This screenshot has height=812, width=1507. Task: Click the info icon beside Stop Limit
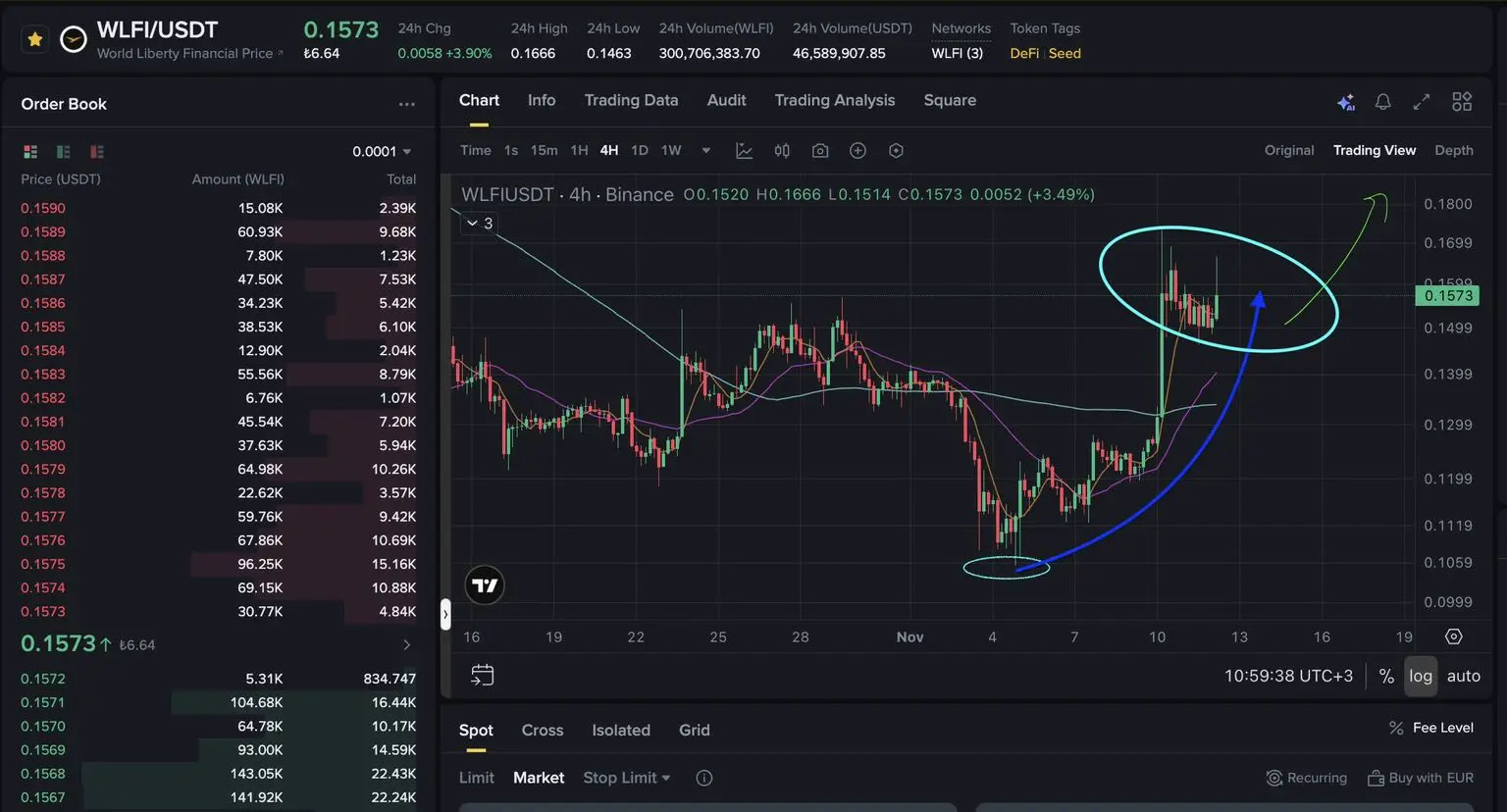(703, 778)
